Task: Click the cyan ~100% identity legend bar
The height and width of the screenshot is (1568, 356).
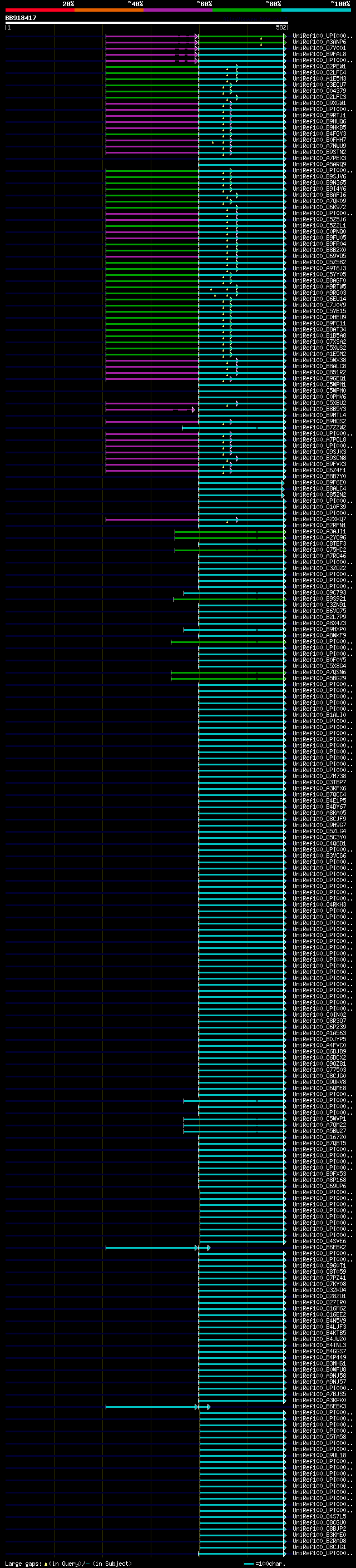Action: 316,10
